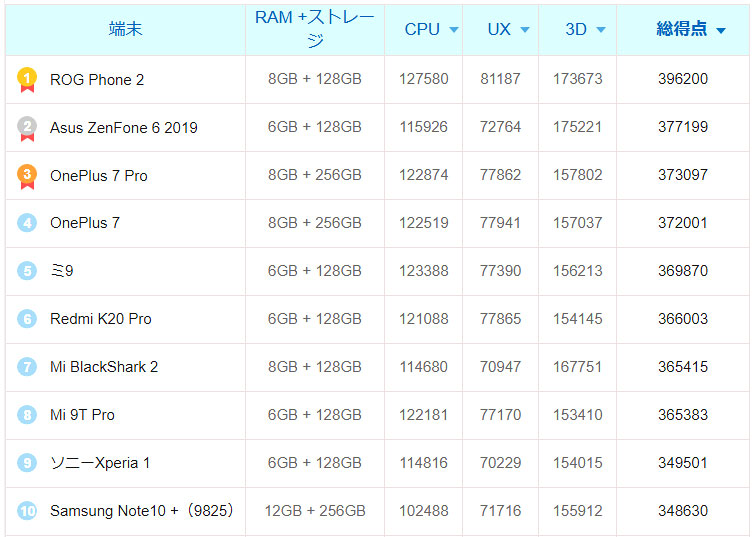This screenshot has width=753, height=537.
Task: Select the ROG Phone 2 device name
Action: pos(97,80)
